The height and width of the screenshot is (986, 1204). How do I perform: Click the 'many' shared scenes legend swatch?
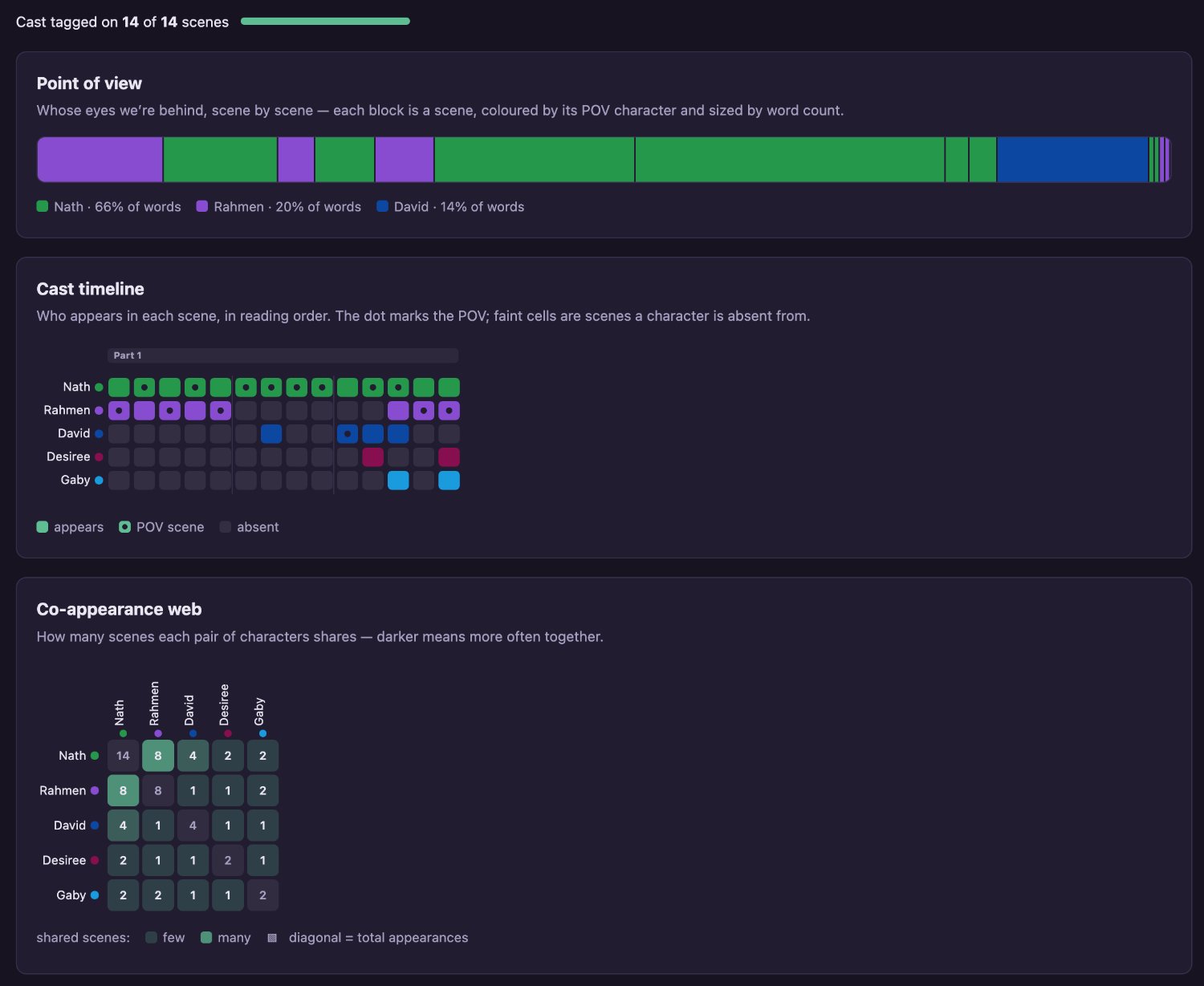(206, 938)
